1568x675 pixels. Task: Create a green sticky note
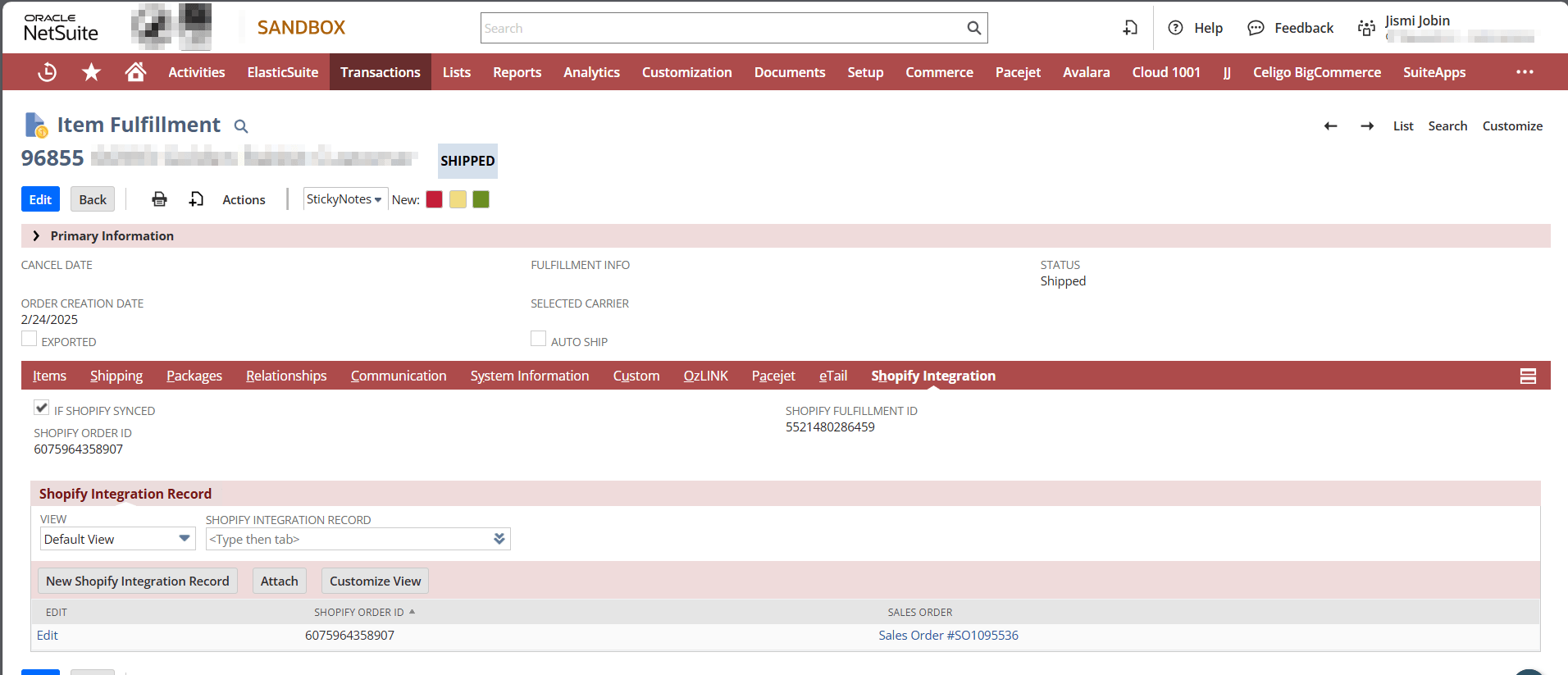click(x=481, y=199)
